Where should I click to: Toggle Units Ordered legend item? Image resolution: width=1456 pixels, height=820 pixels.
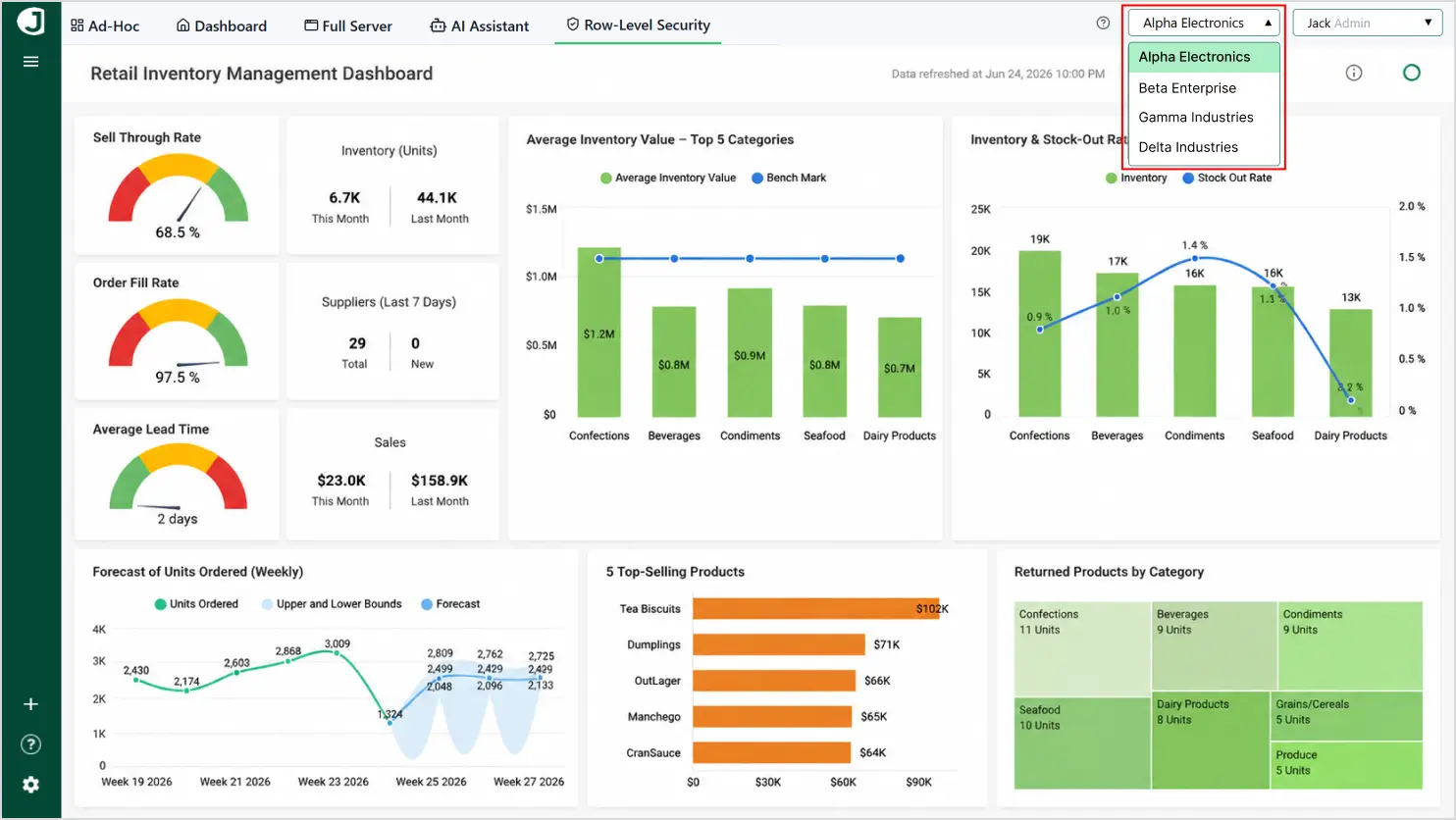196,604
